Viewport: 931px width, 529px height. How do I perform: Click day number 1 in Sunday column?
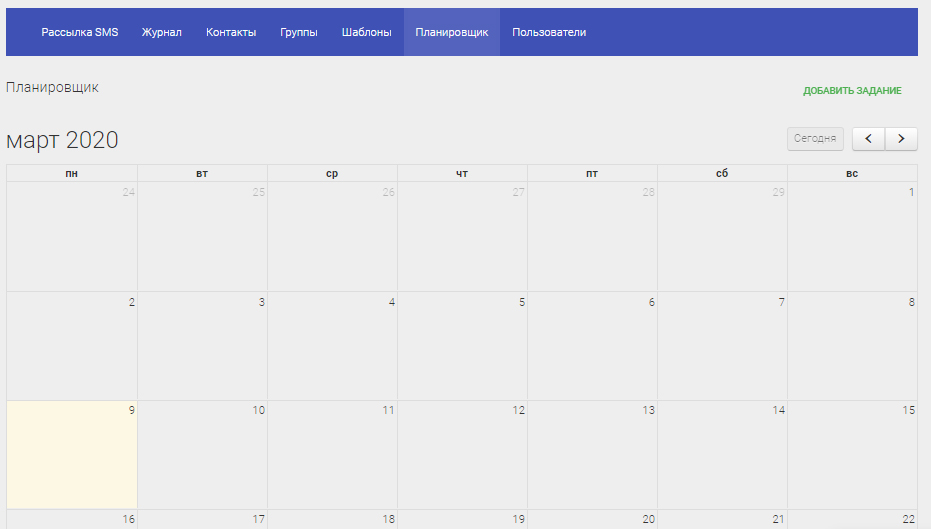tap(911, 192)
